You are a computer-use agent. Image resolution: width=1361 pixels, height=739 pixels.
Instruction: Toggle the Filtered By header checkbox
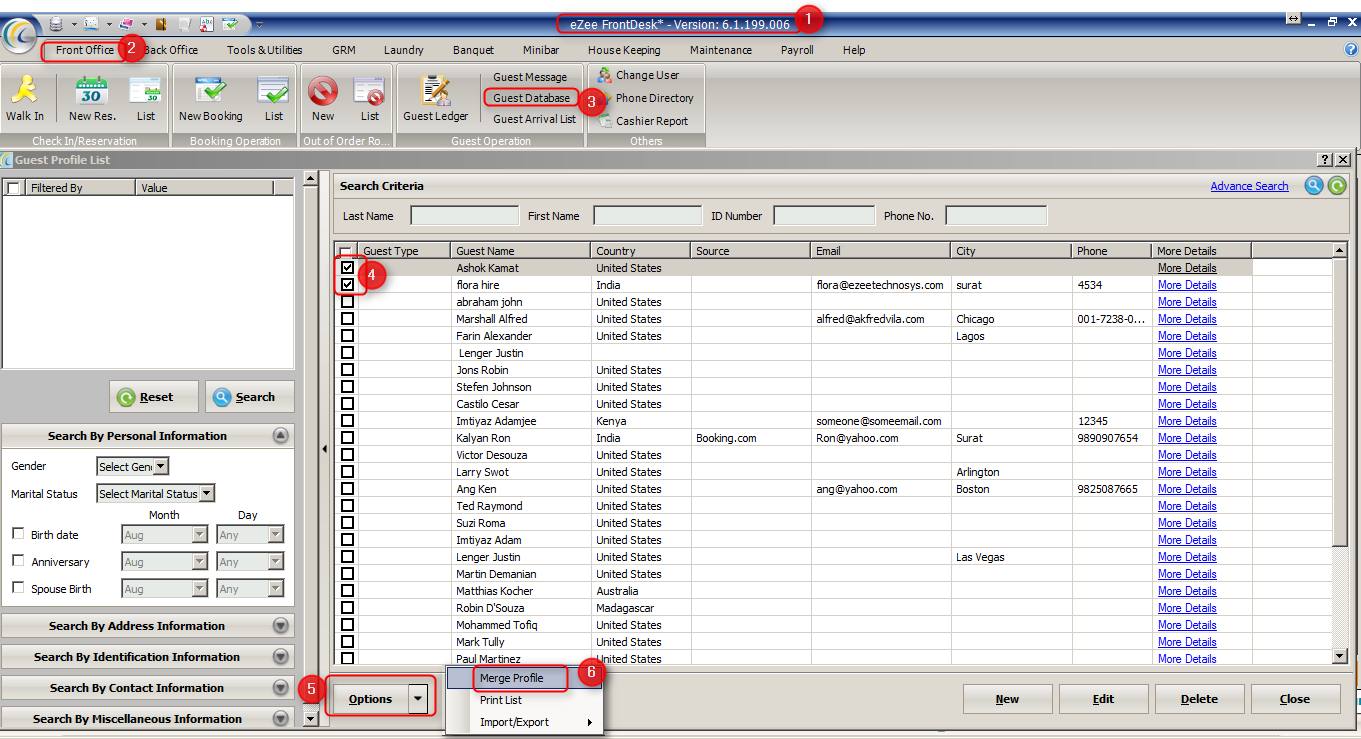(x=14, y=187)
